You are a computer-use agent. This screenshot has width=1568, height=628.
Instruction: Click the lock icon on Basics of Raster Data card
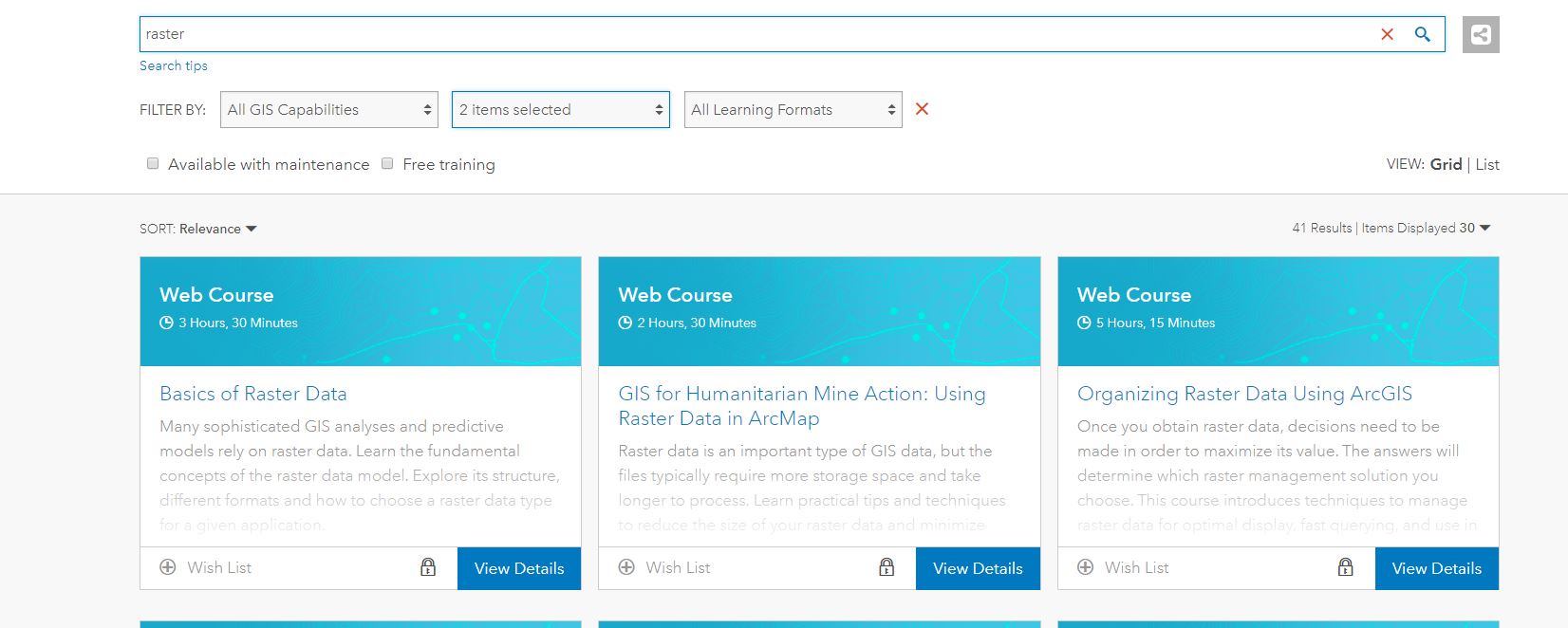[428, 567]
